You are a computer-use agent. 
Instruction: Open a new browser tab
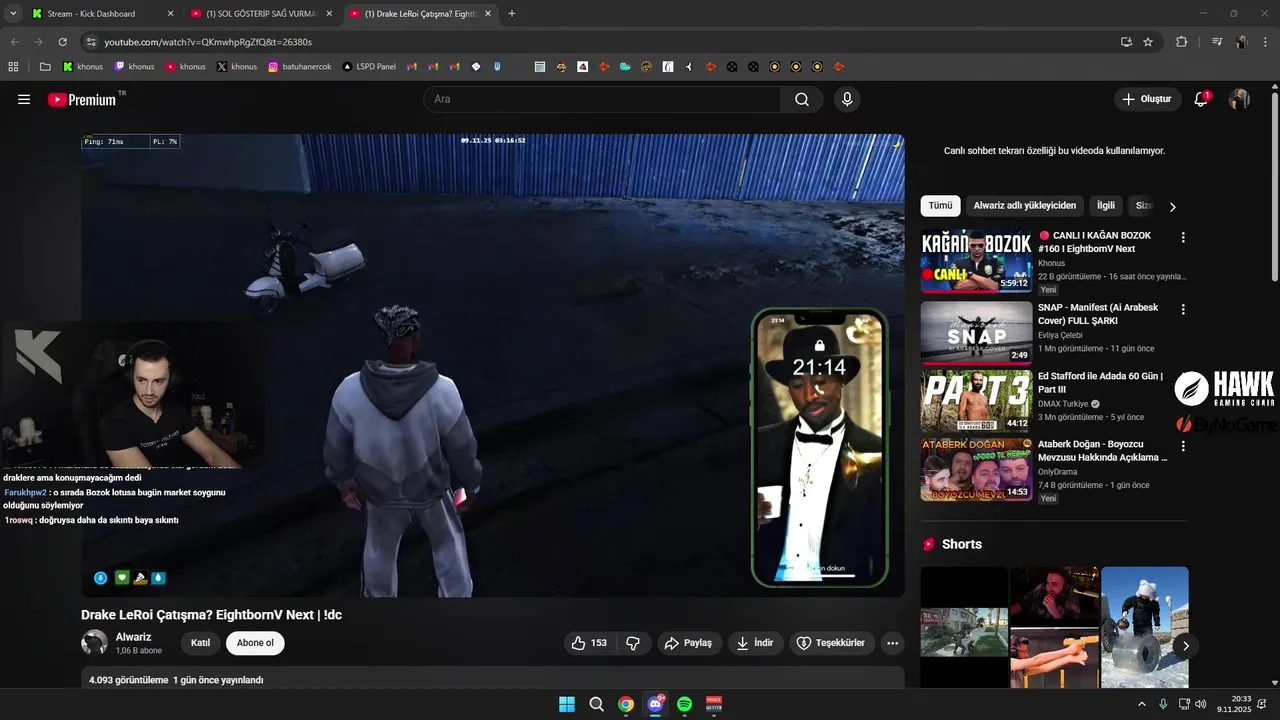coord(512,14)
